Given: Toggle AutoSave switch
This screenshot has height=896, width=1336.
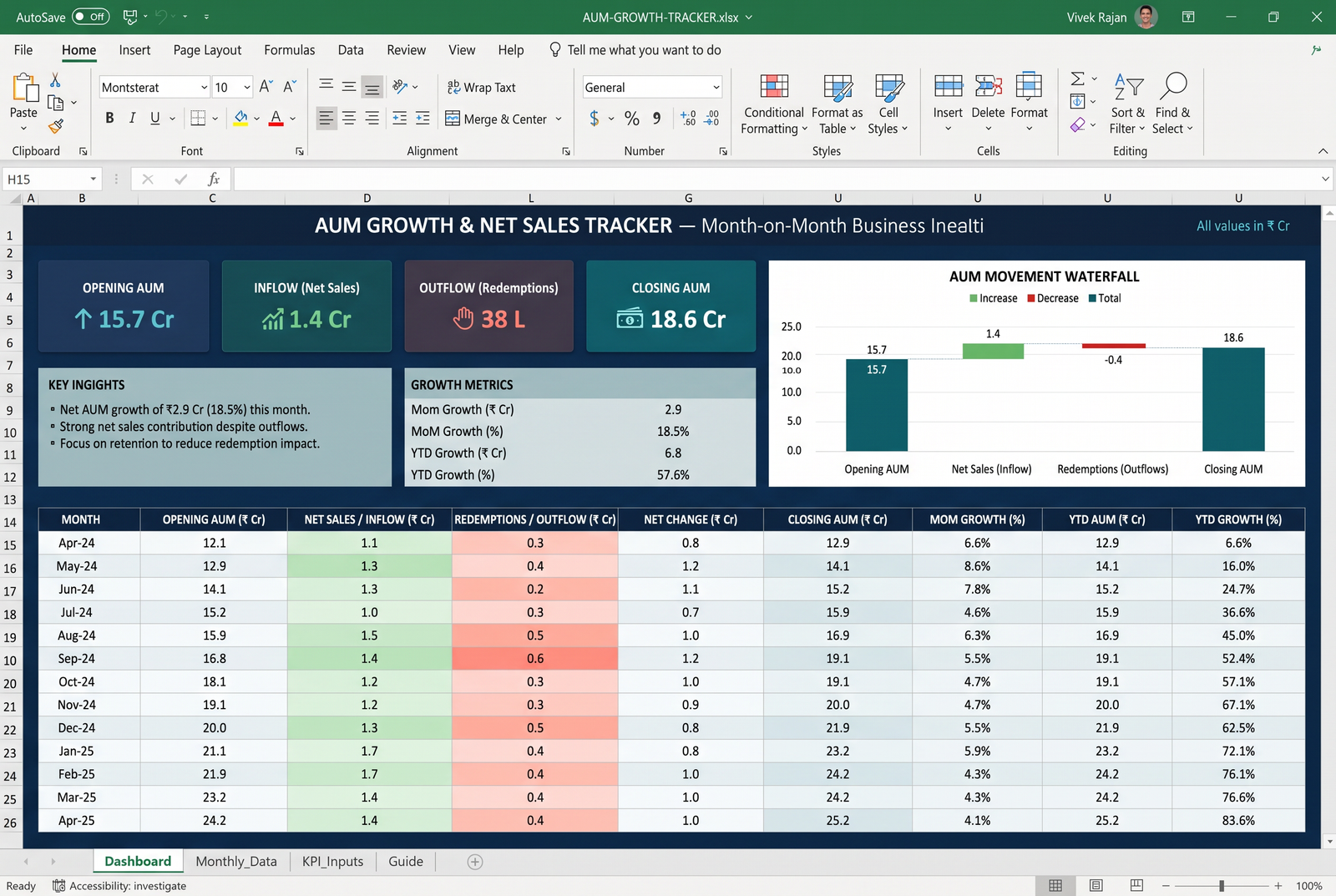Looking at the screenshot, I should [90, 17].
